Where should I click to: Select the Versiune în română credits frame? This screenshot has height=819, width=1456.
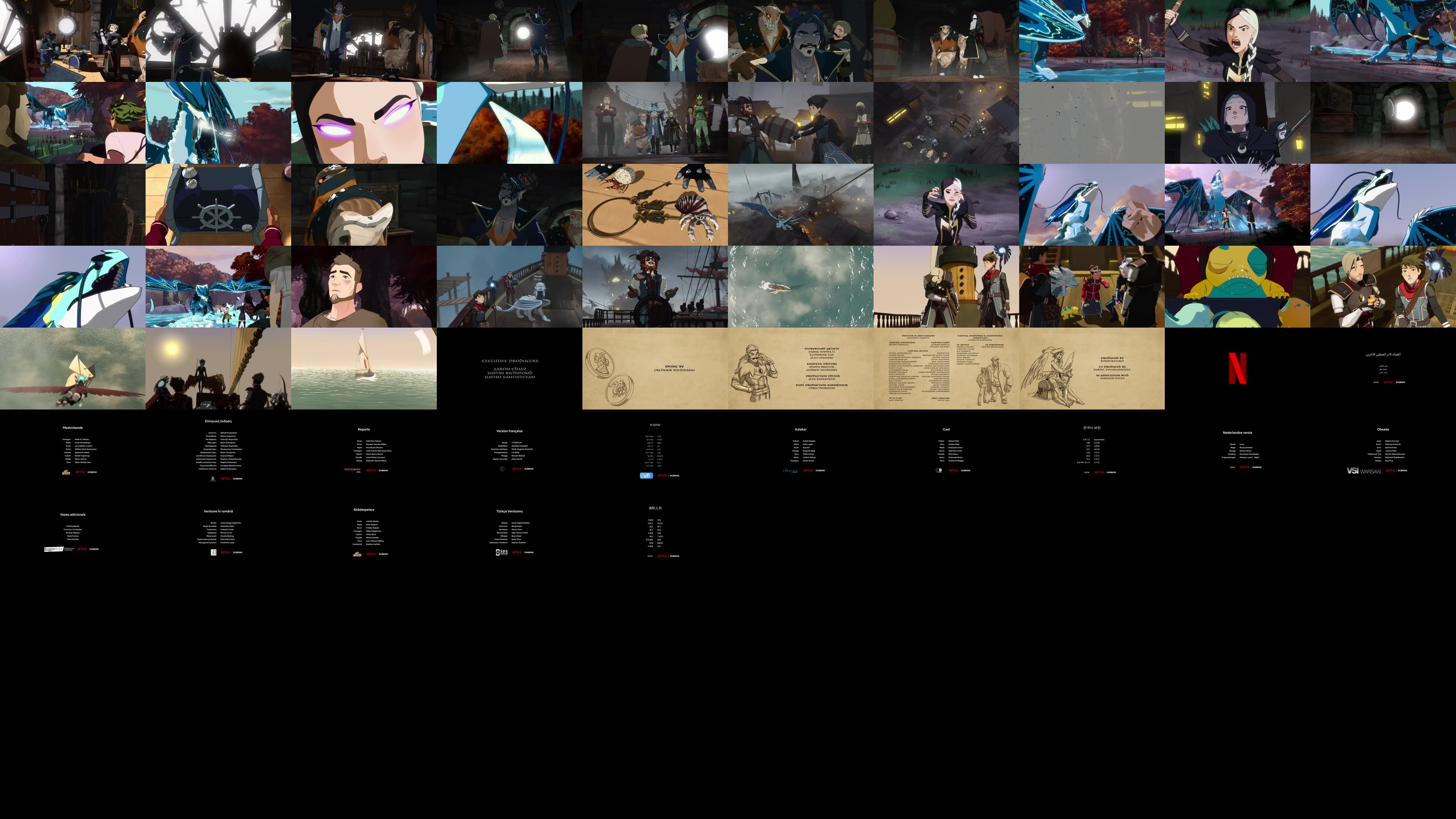pos(218,532)
